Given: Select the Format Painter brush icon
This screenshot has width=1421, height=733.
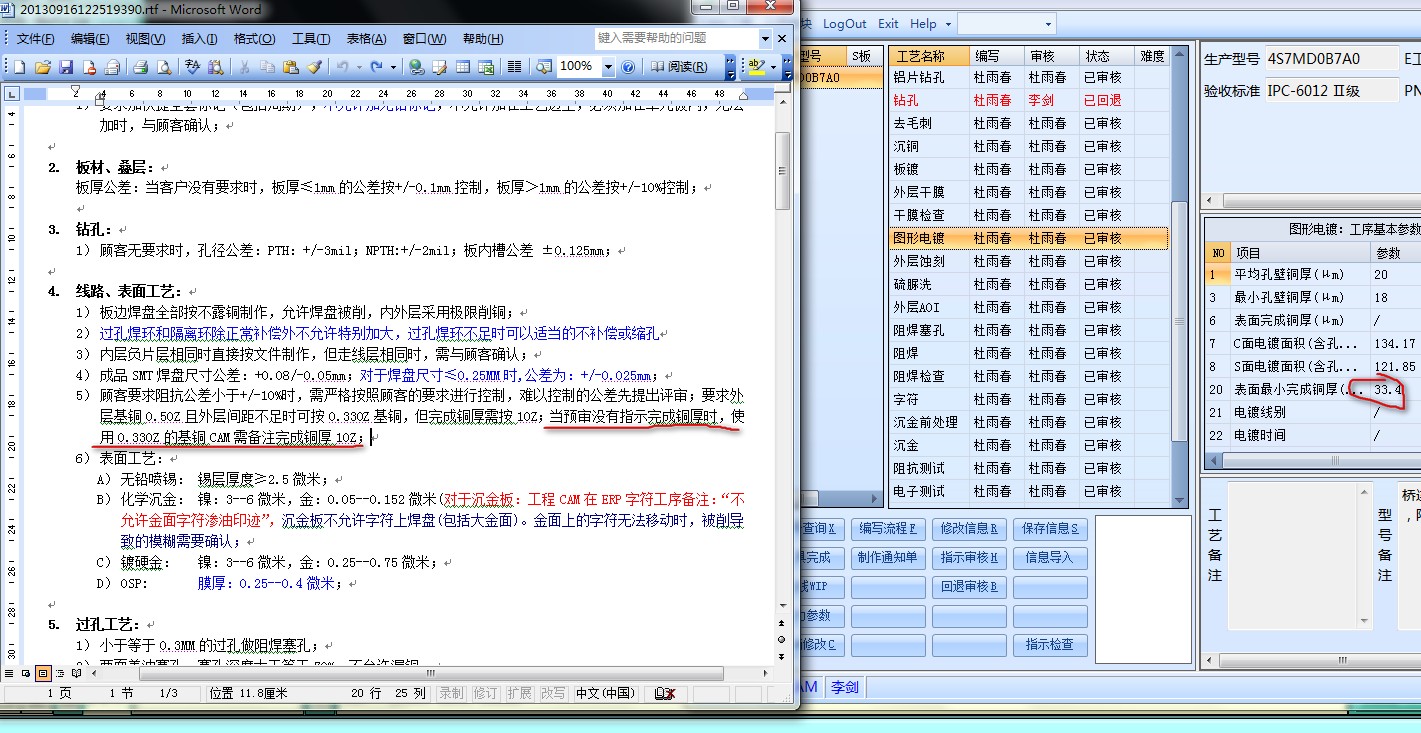Looking at the screenshot, I should (314, 67).
